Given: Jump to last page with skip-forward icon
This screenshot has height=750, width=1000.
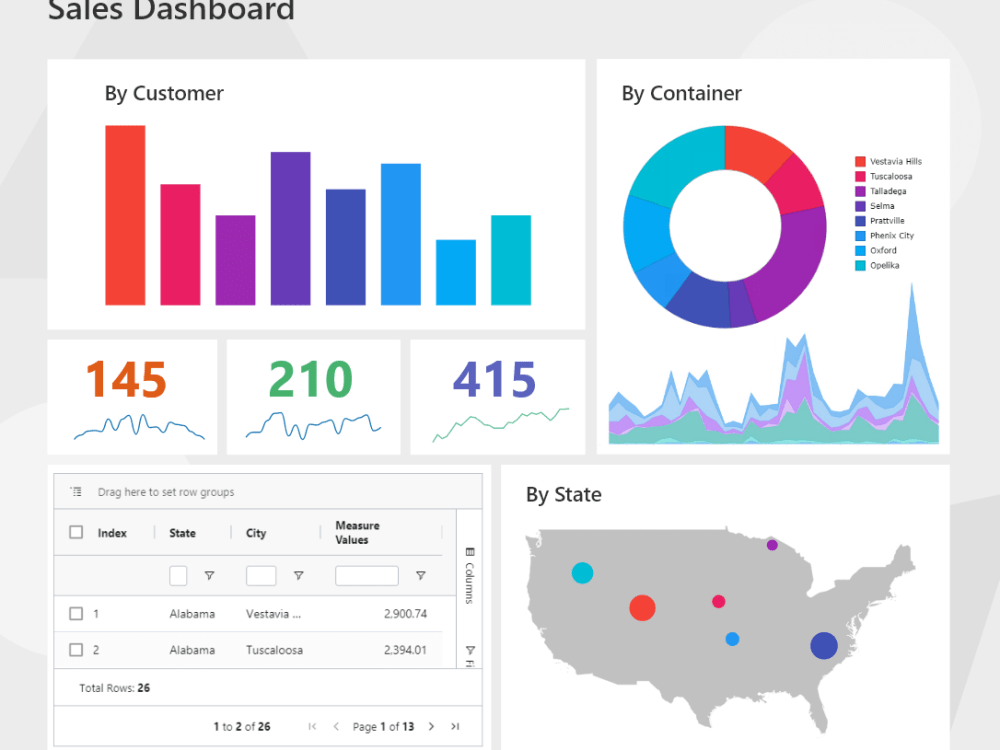Looking at the screenshot, I should click(x=455, y=726).
